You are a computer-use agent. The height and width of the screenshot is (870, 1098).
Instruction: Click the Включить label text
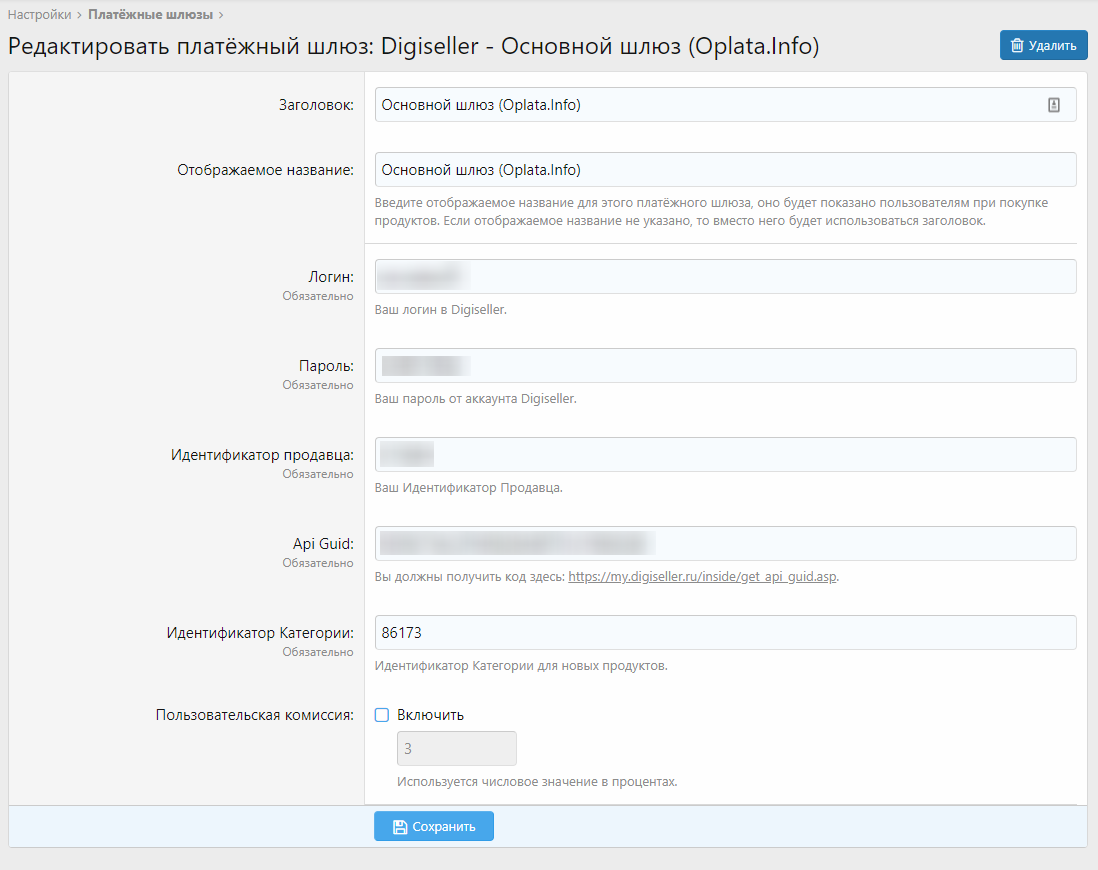point(430,715)
